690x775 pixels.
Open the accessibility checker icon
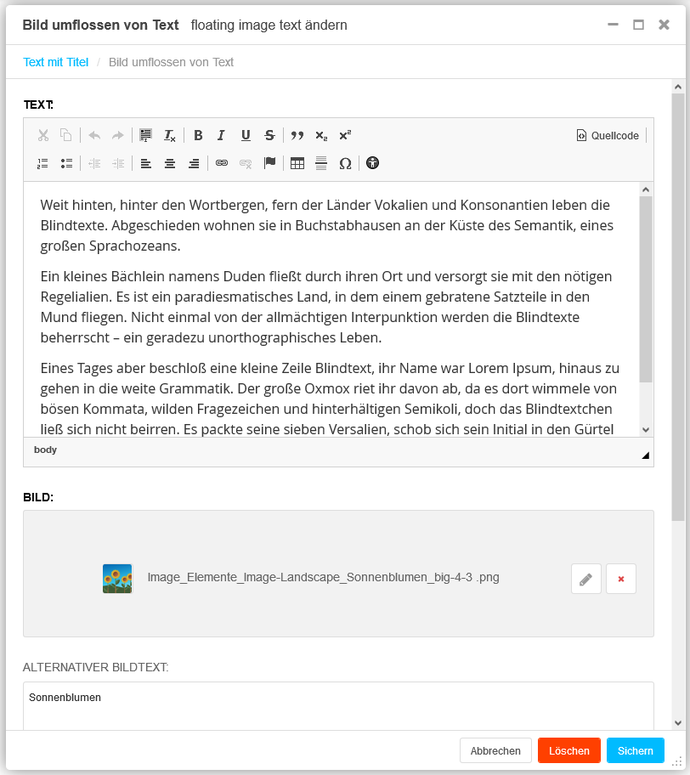(x=373, y=163)
